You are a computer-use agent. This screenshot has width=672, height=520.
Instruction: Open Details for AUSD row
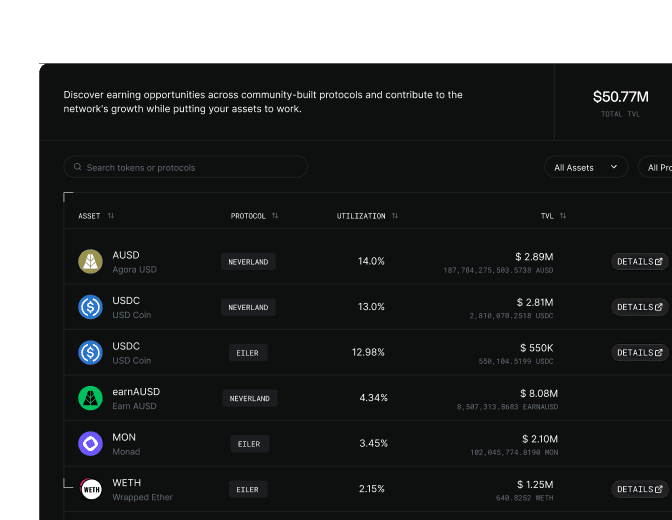[639, 262]
